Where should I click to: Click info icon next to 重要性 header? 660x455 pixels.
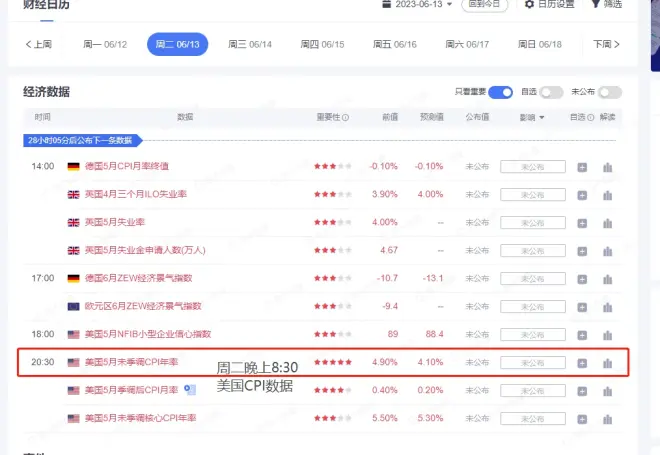pos(346,118)
